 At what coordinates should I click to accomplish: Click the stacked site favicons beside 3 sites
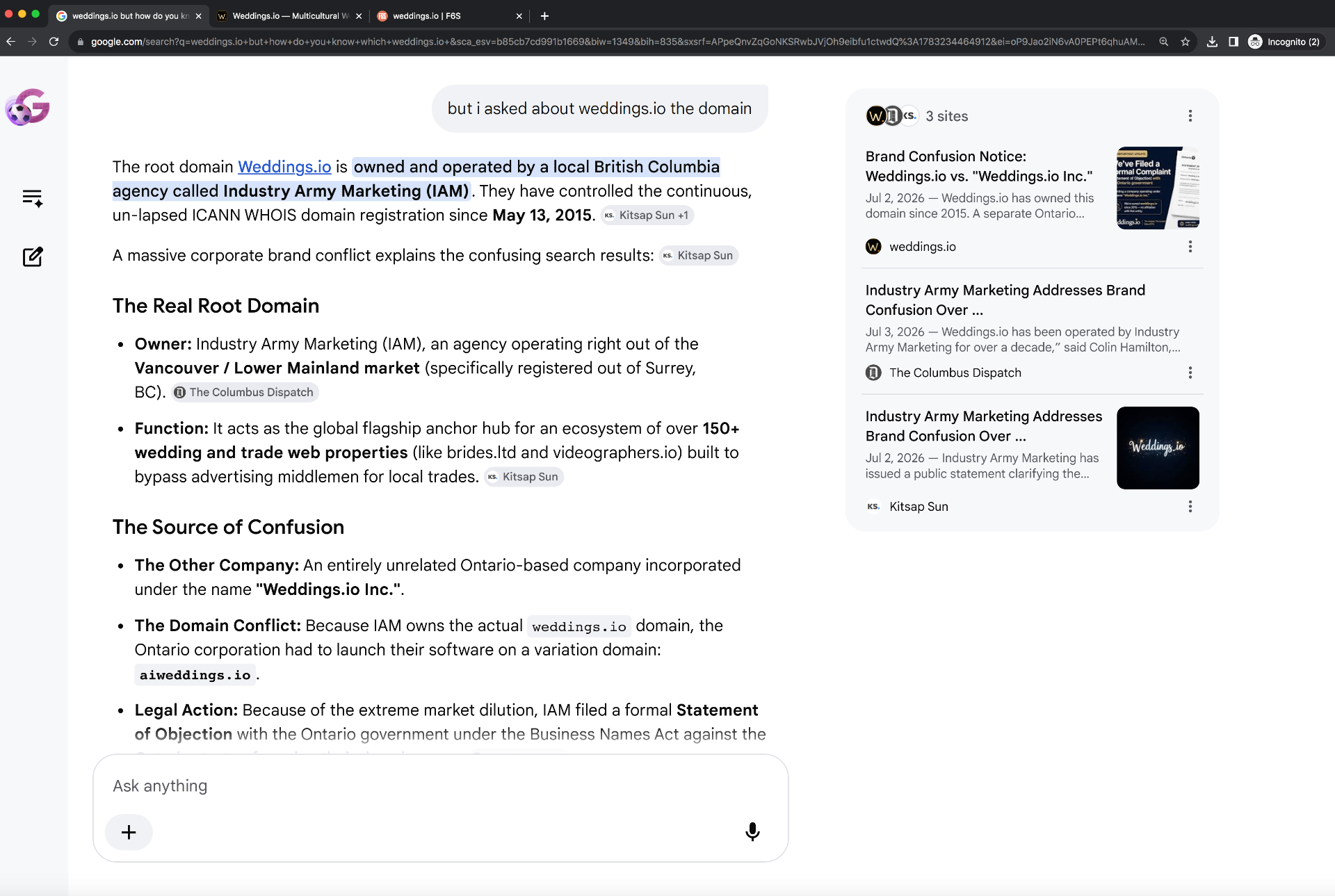click(892, 116)
